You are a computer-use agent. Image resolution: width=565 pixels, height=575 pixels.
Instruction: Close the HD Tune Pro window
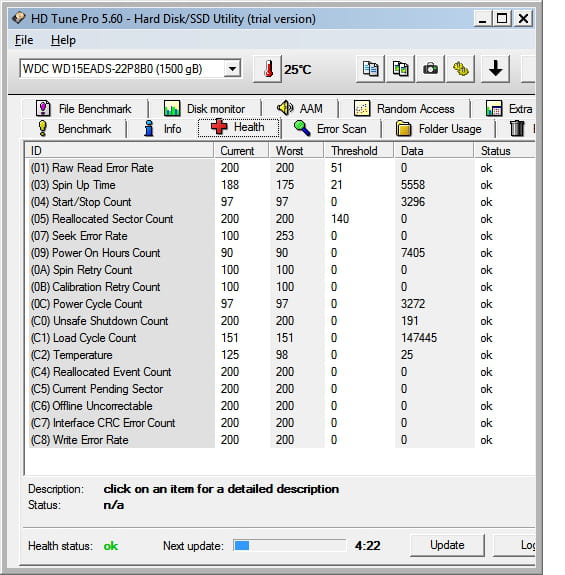(524, 18)
